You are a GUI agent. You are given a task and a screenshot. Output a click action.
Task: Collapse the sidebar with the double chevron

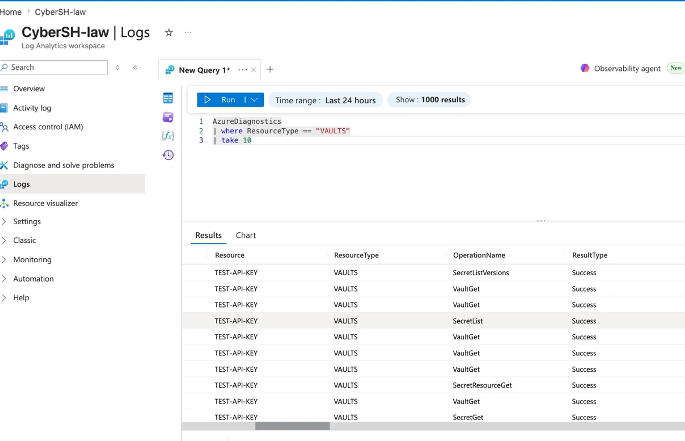pyautogui.click(x=135, y=67)
